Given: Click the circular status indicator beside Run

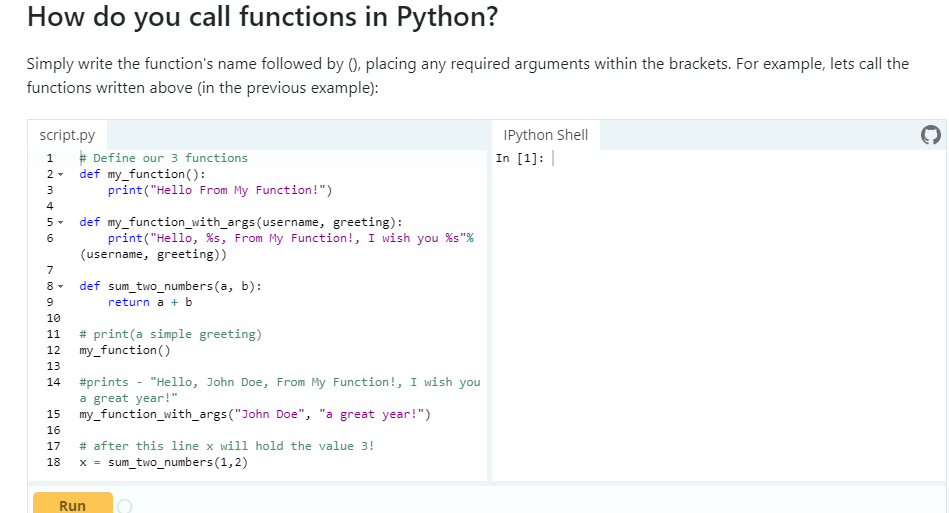Looking at the screenshot, I should click(x=124, y=506).
